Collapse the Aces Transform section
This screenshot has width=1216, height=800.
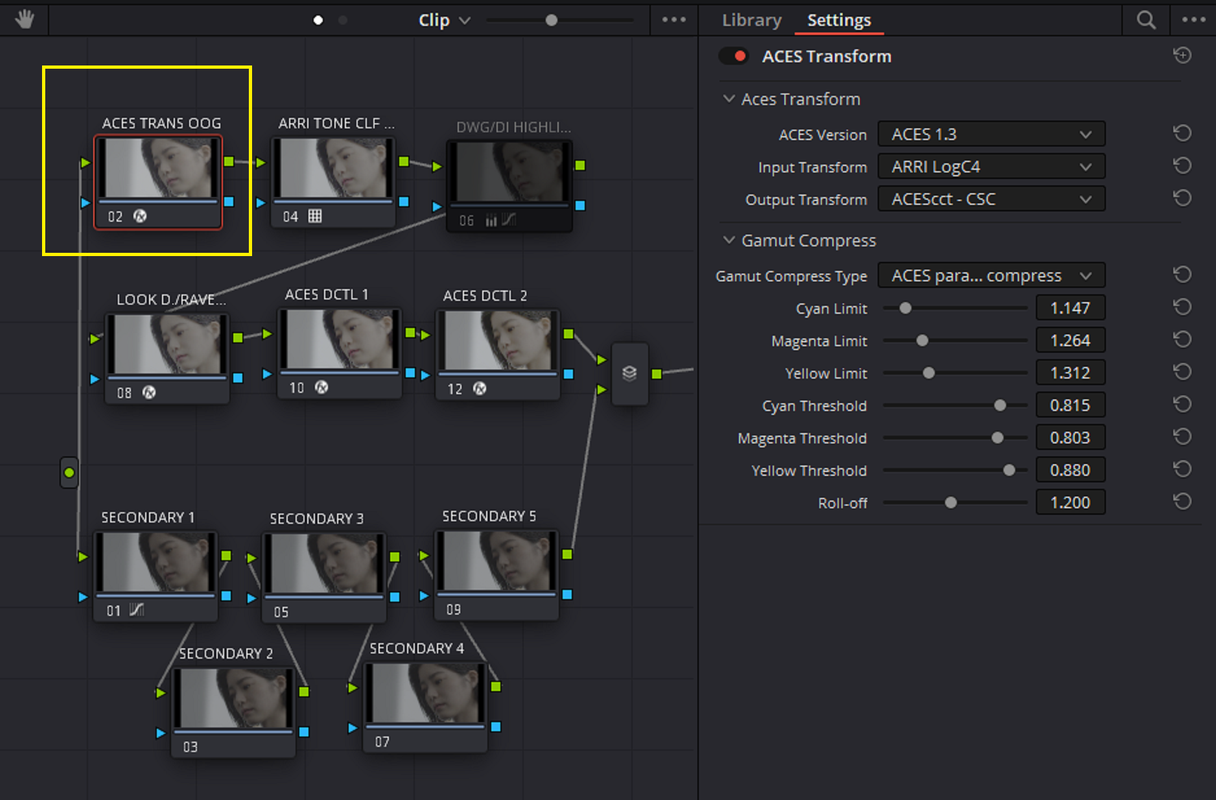pyautogui.click(x=727, y=99)
